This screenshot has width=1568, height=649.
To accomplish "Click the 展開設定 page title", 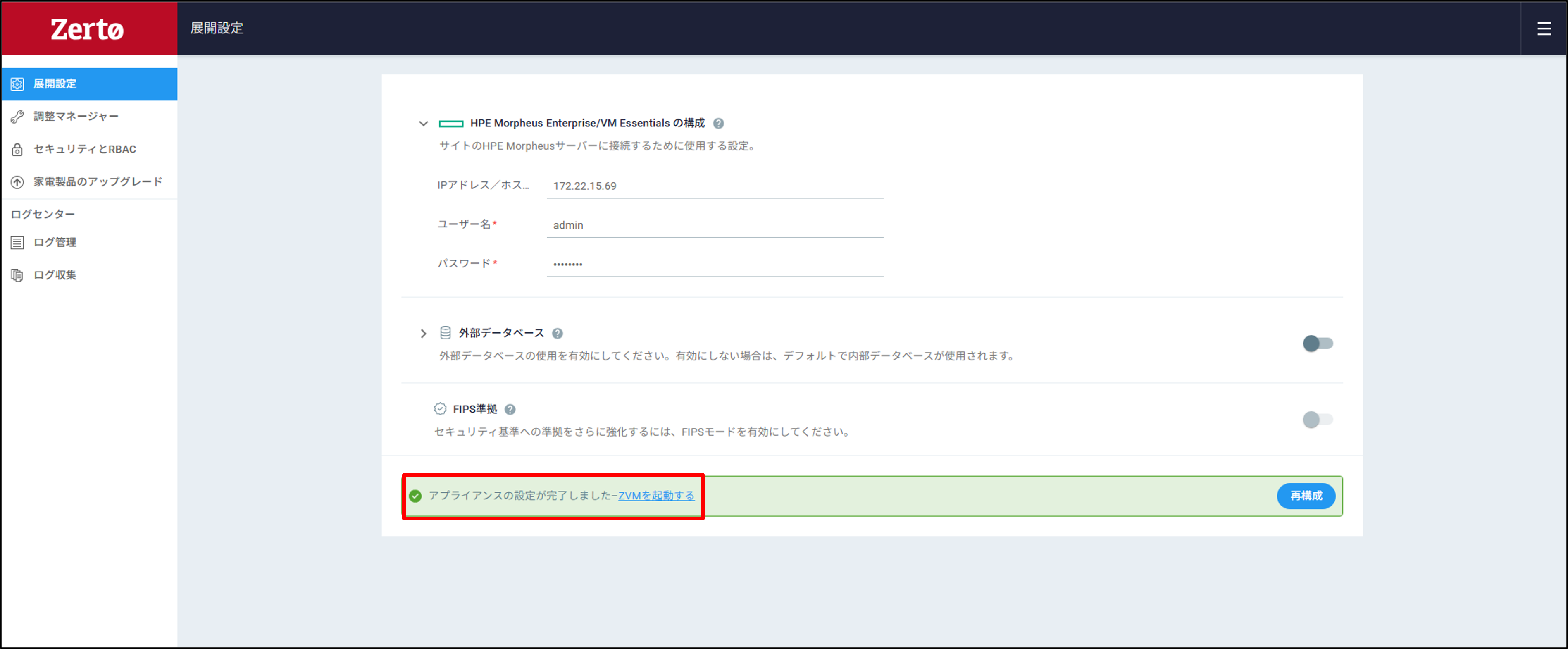I will [217, 29].
